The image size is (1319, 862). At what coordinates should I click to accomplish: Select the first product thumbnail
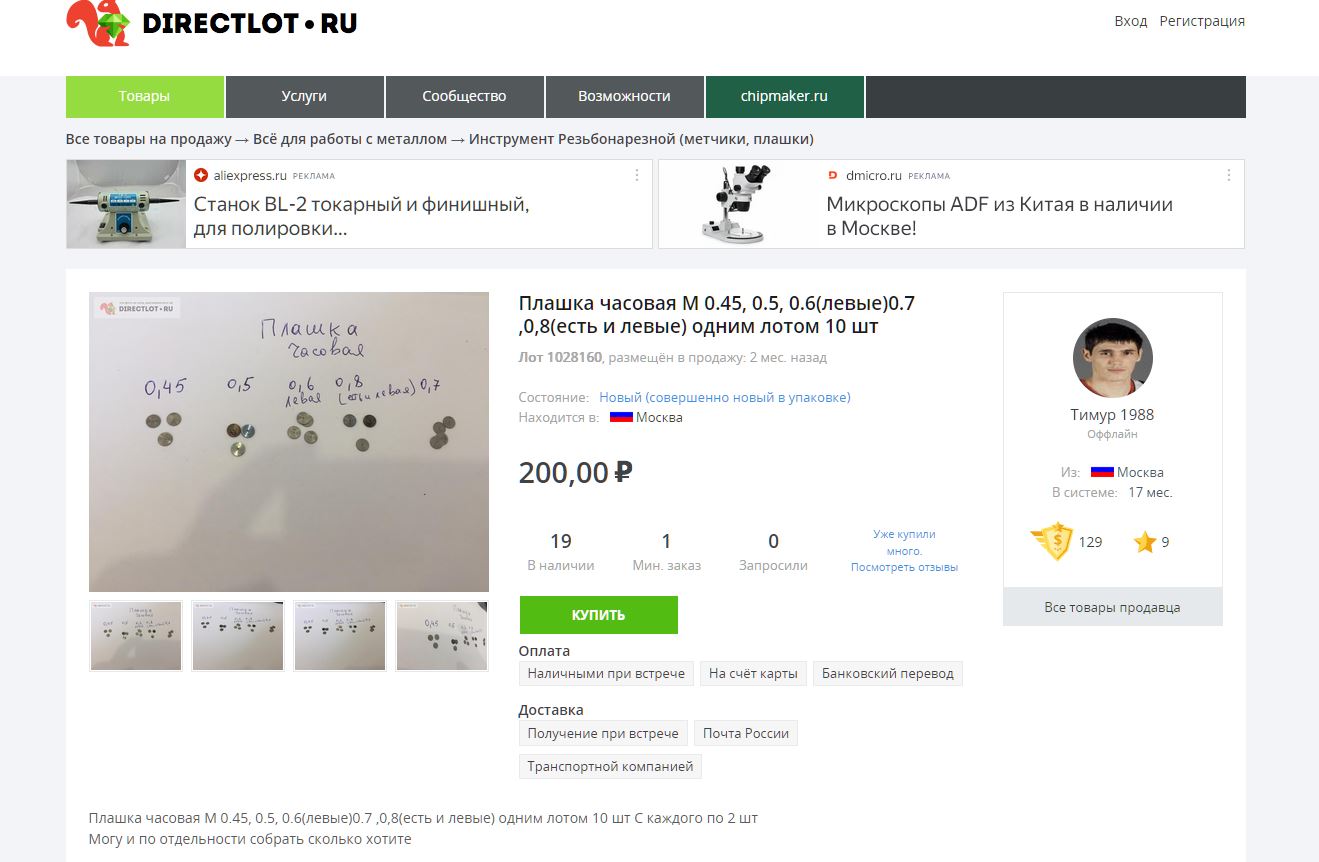pos(136,636)
